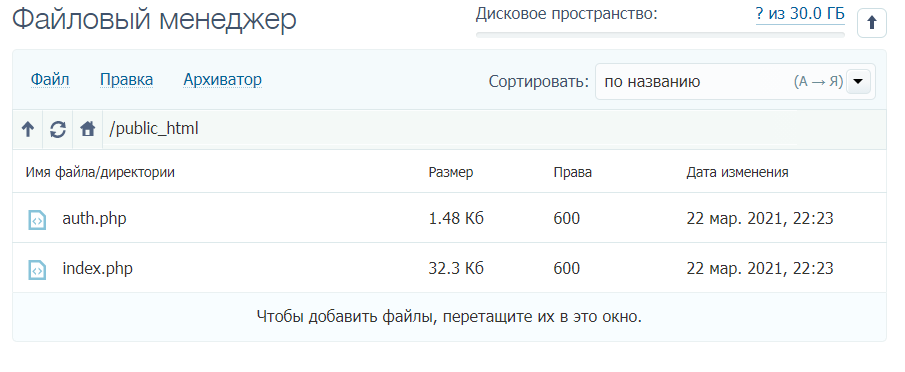Open the Архиватор menu

tap(222, 80)
